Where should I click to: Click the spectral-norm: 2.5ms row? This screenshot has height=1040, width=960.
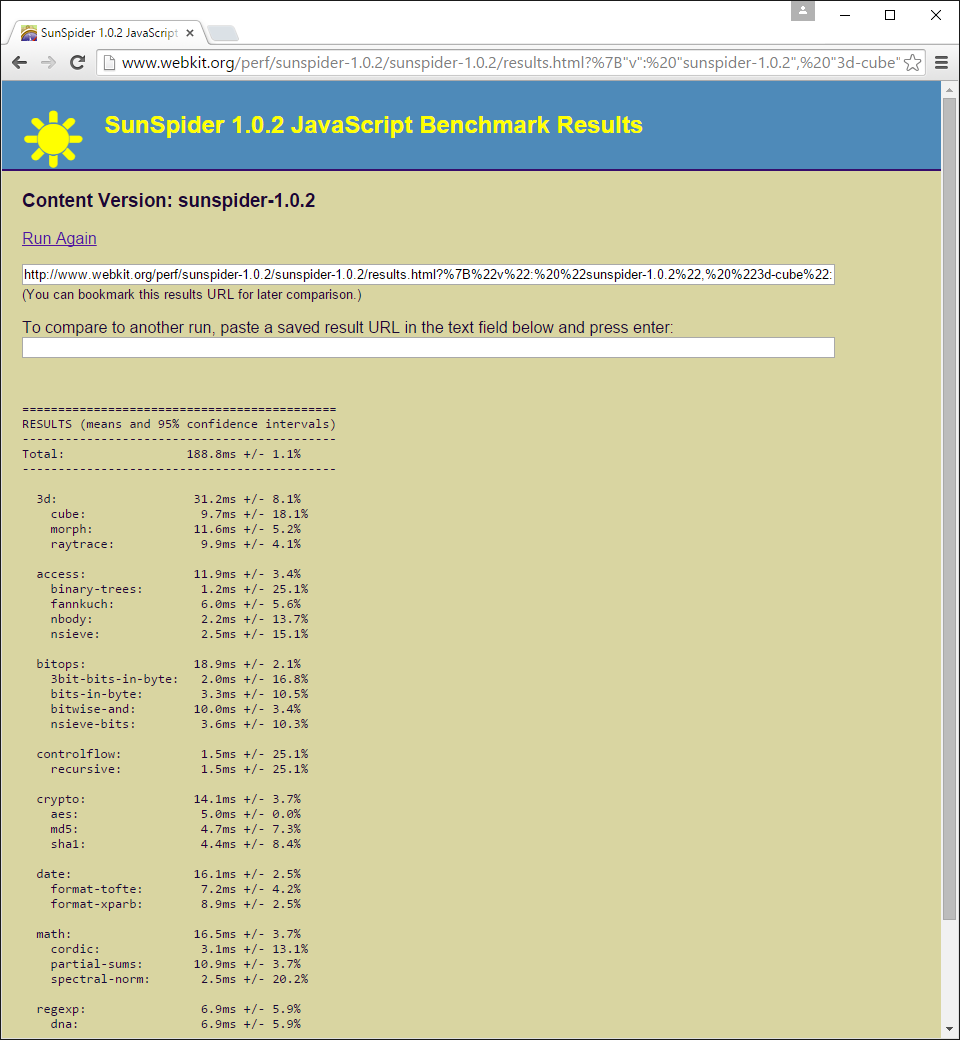pyautogui.click(x=179, y=979)
